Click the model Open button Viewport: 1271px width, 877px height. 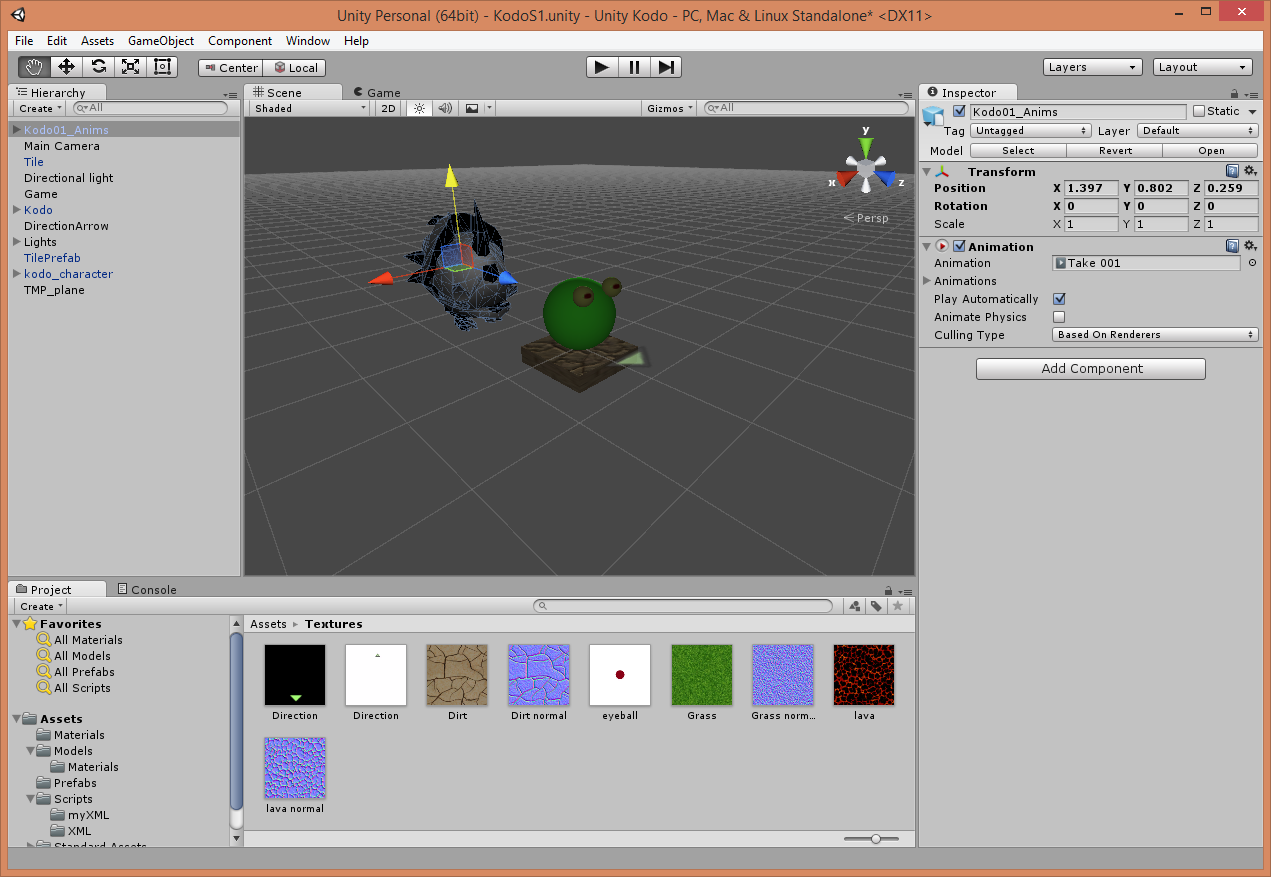(x=1211, y=150)
